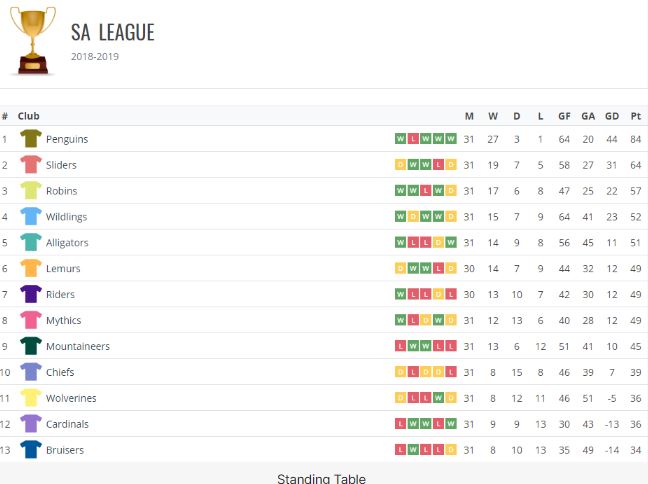Sort table by GD column header
The image size is (648, 484).
[612, 116]
